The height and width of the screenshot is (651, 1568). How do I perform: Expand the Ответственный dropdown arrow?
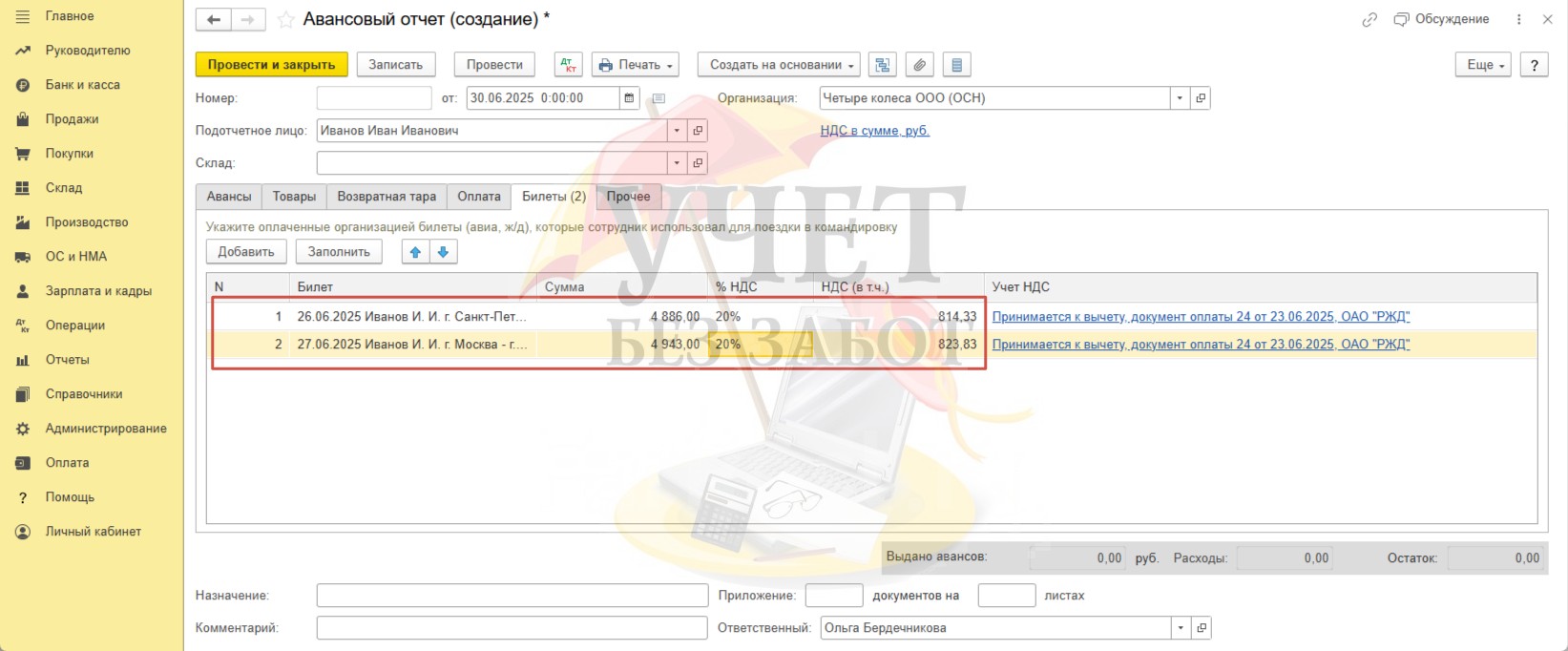(1181, 628)
